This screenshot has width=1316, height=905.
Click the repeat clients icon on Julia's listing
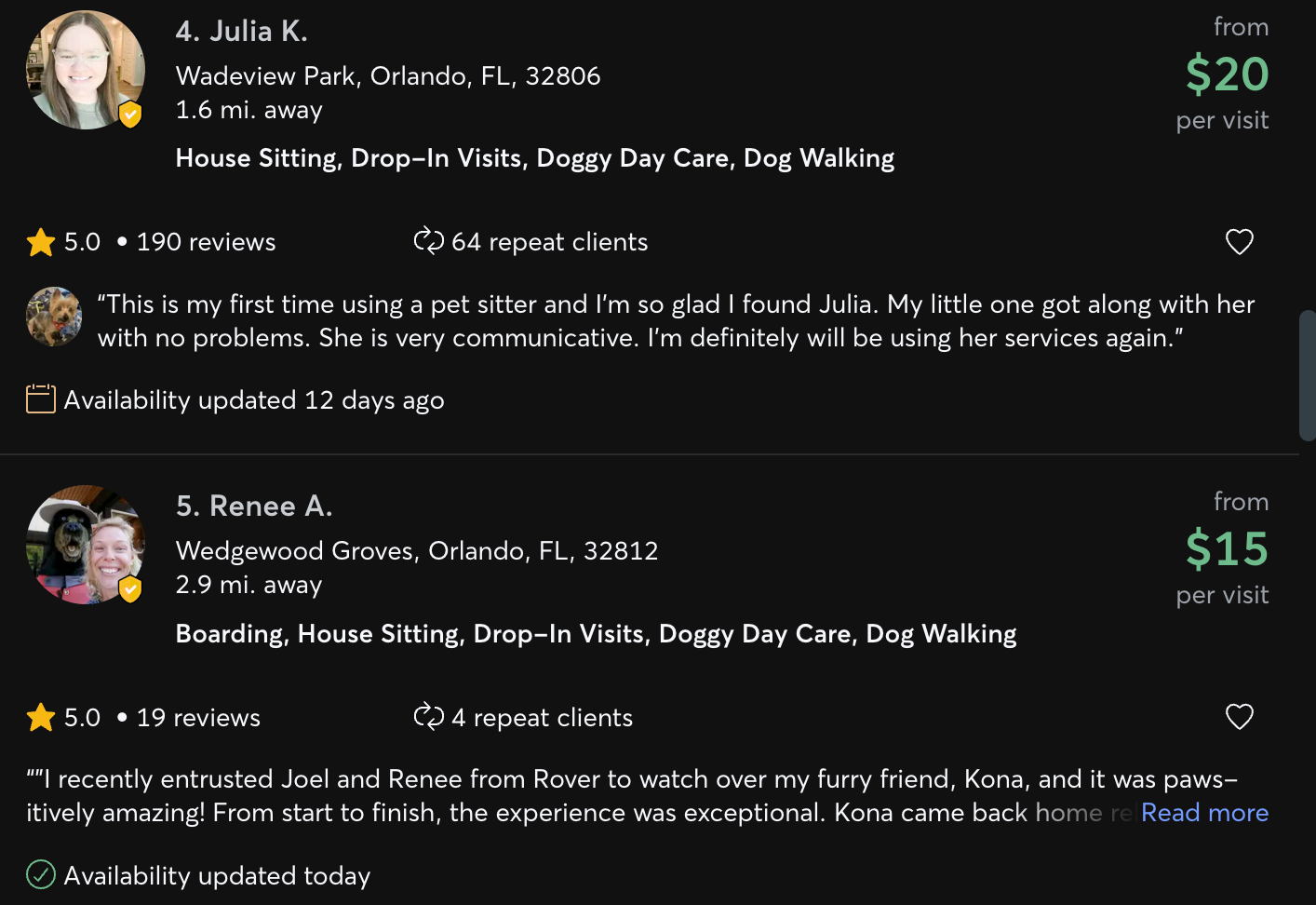click(x=429, y=241)
